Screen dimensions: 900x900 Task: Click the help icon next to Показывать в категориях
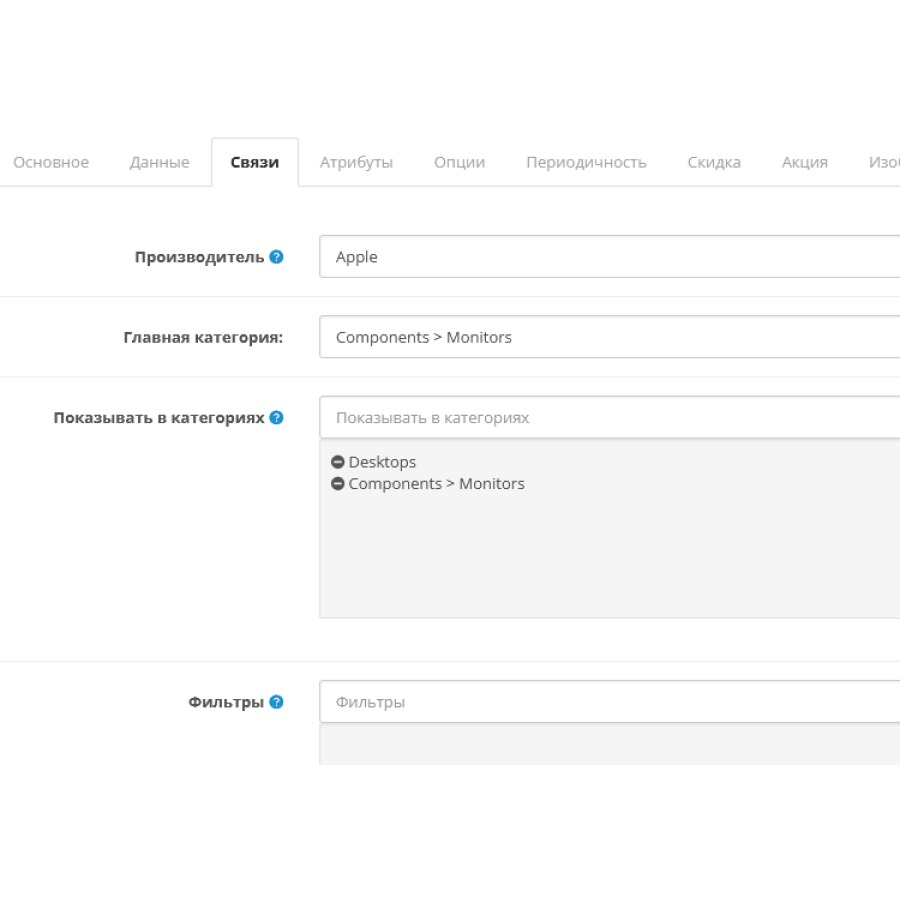point(276,417)
